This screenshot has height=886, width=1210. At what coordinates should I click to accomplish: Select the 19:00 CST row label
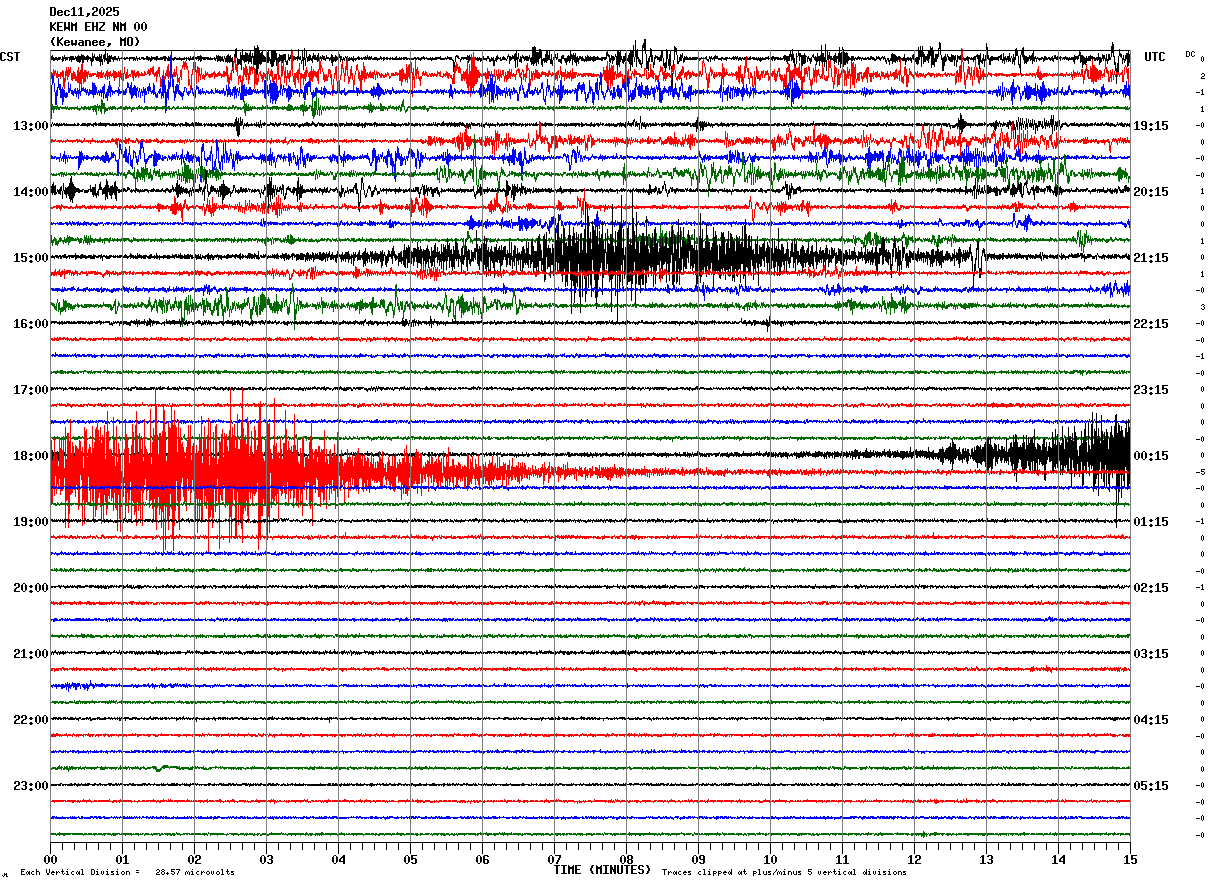tap(31, 522)
